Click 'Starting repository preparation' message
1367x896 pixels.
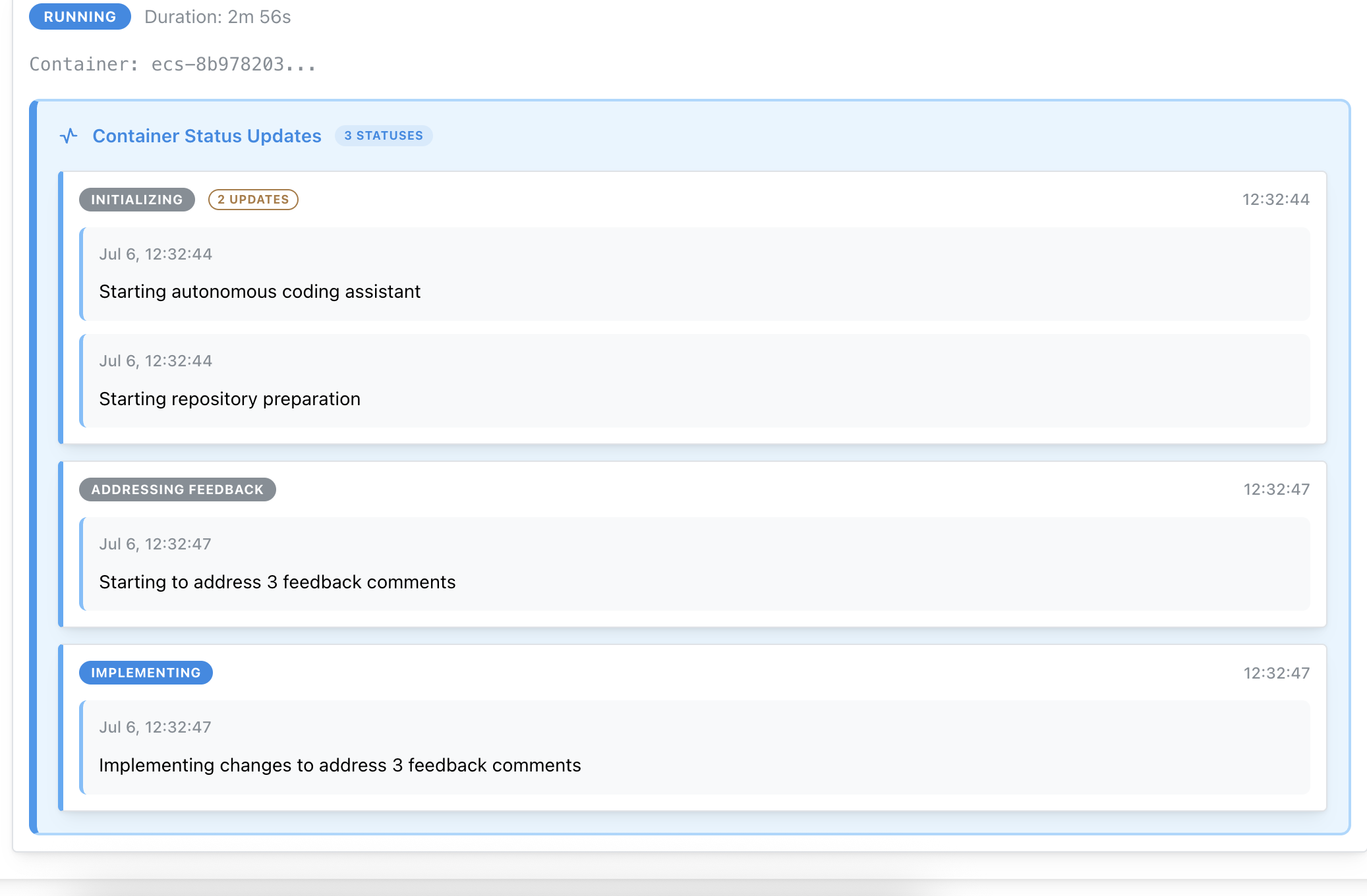click(229, 399)
